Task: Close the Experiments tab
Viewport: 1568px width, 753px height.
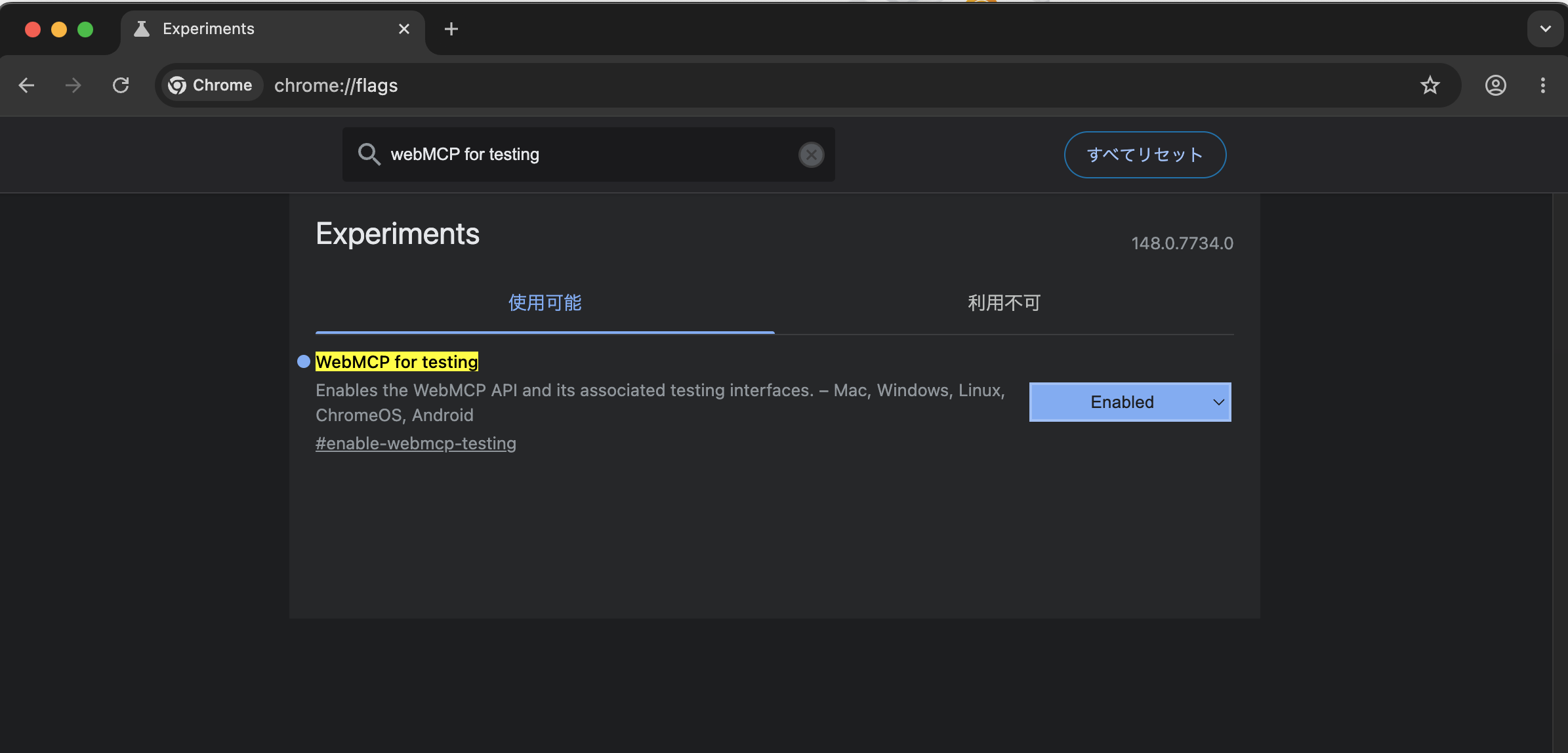Action: 404,29
